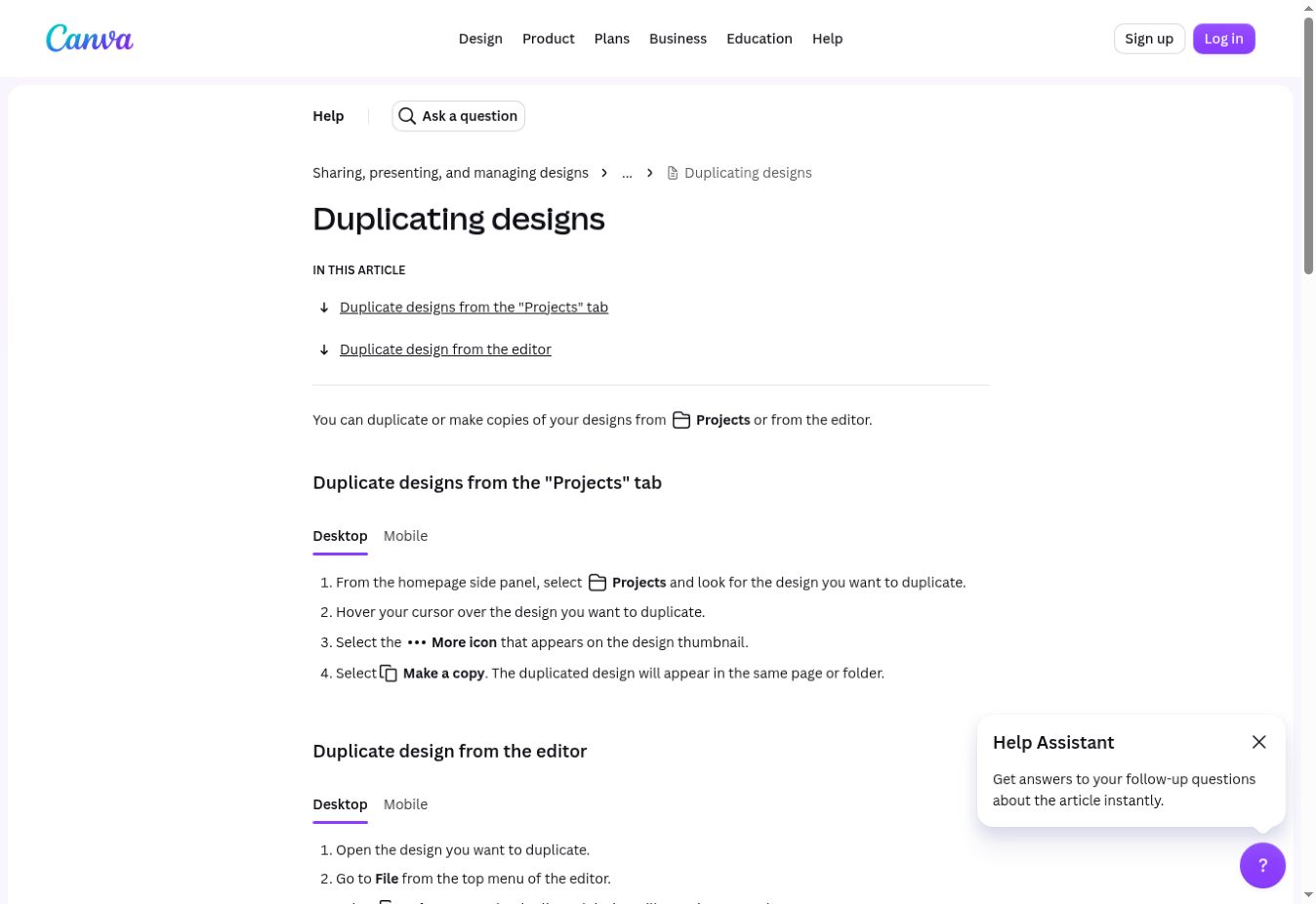Open the Design menu
This screenshot has height=904, width=1316.
click(480, 39)
